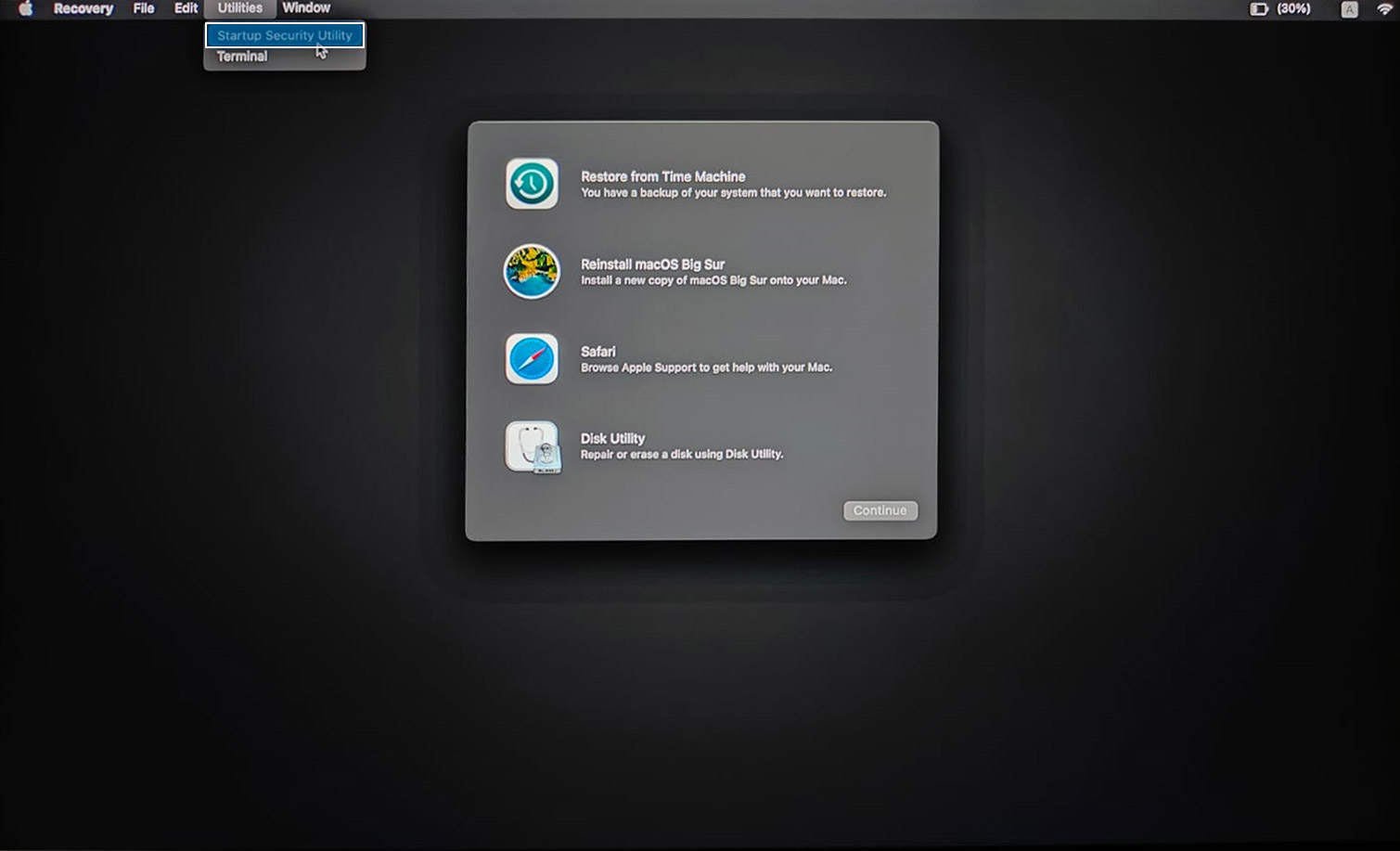Image resolution: width=1400 pixels, height=851 pixels.
Task: Select 'Reinstall macOS Big Sur' title text
Action: click(653, 264)
